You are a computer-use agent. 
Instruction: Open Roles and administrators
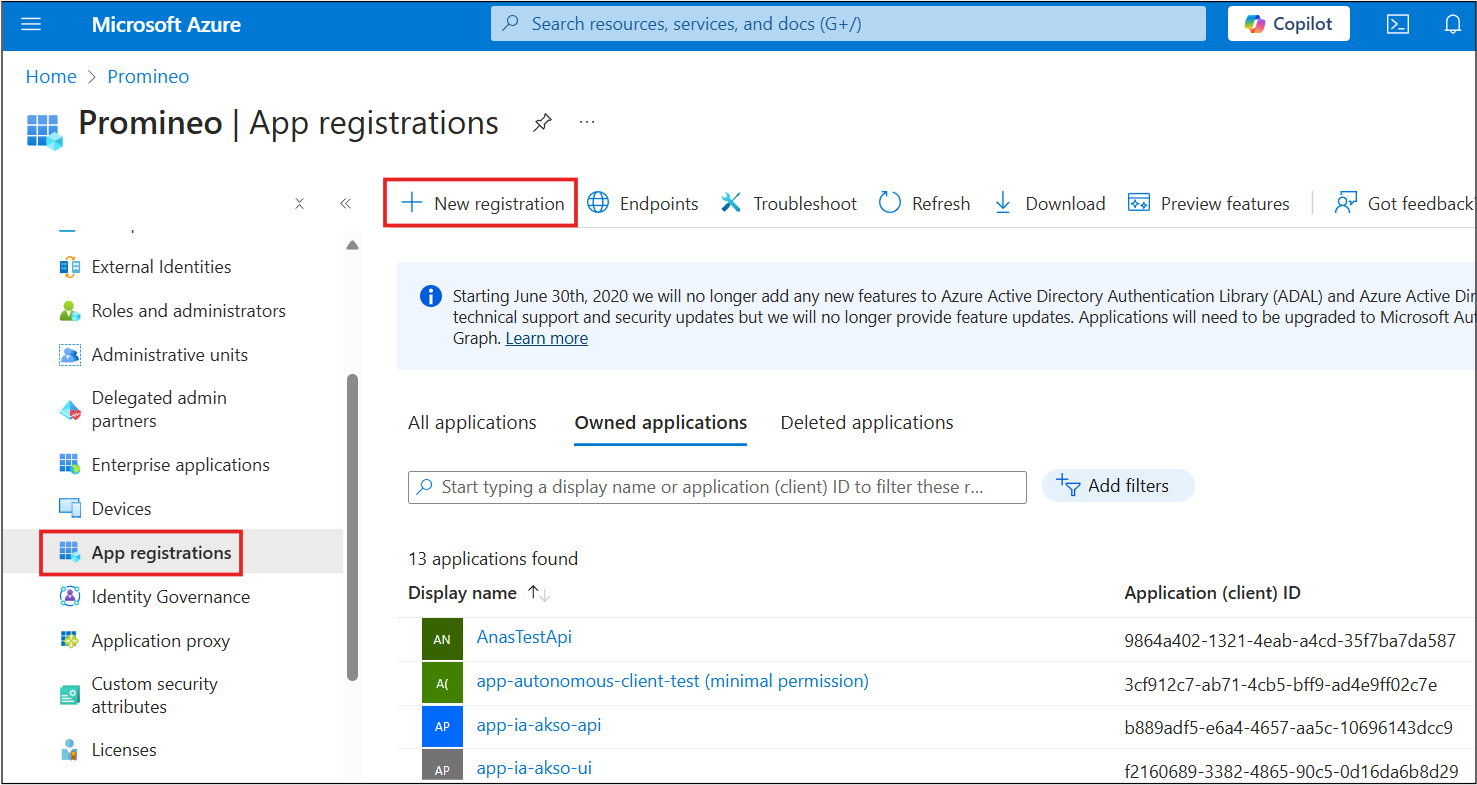pyautogui.click(x=188, y=311)
